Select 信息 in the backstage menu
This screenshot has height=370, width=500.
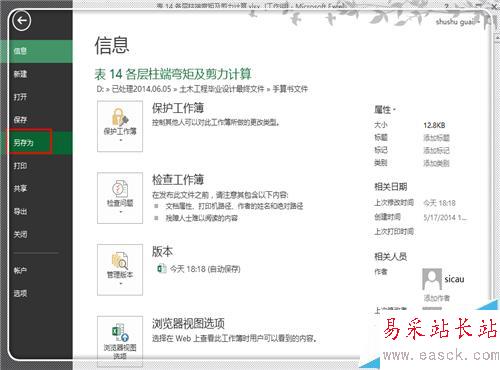pos(36,51)
